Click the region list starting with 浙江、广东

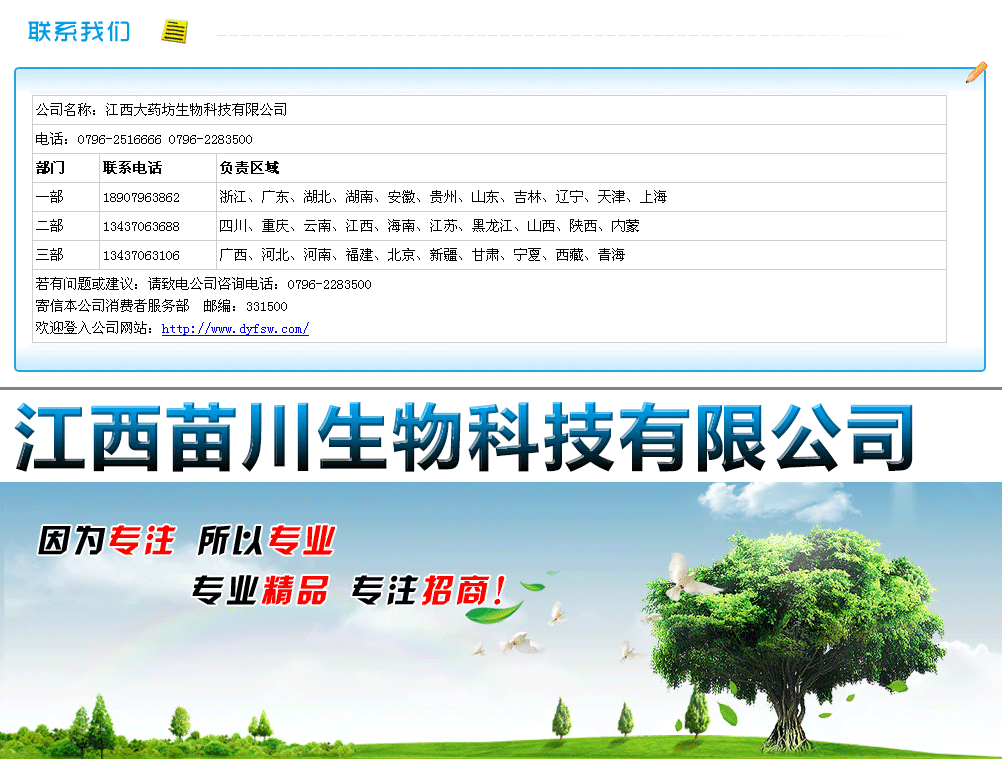(x=443, y=197)
